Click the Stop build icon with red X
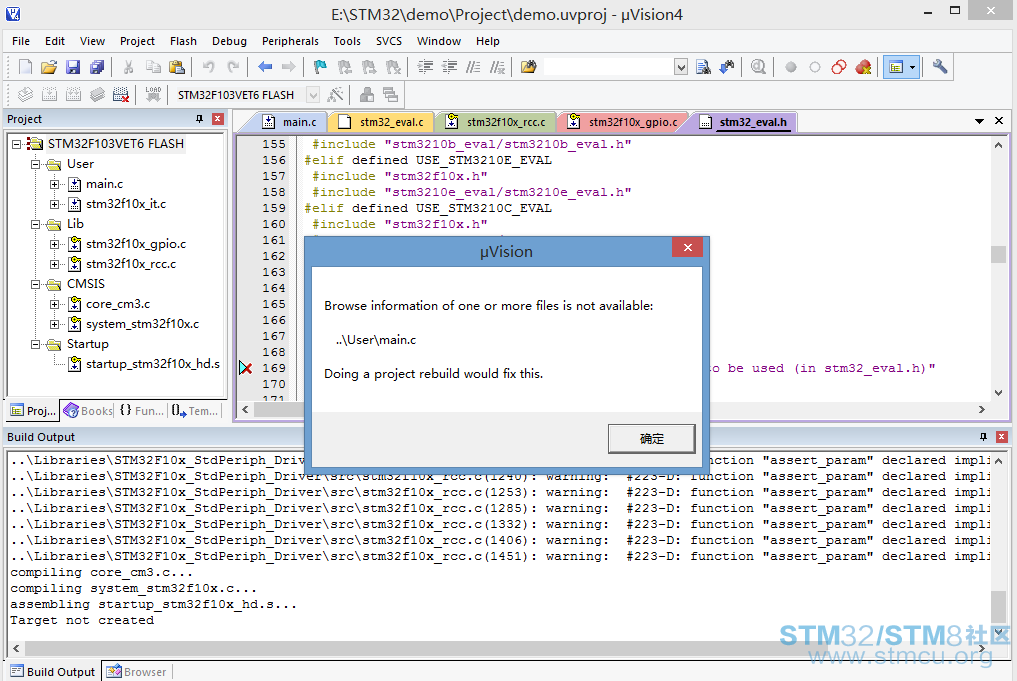 [x=121, y=95]
